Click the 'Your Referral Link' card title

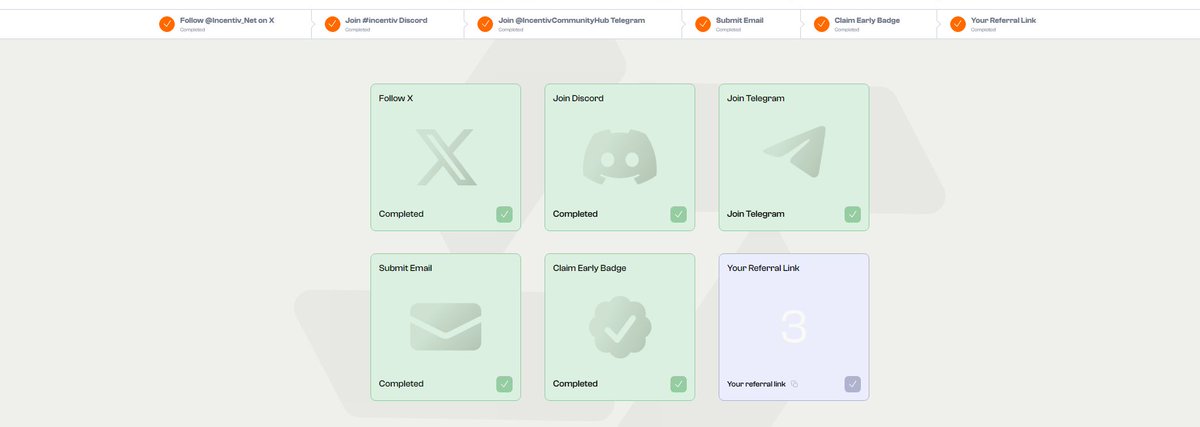point(763,268)
